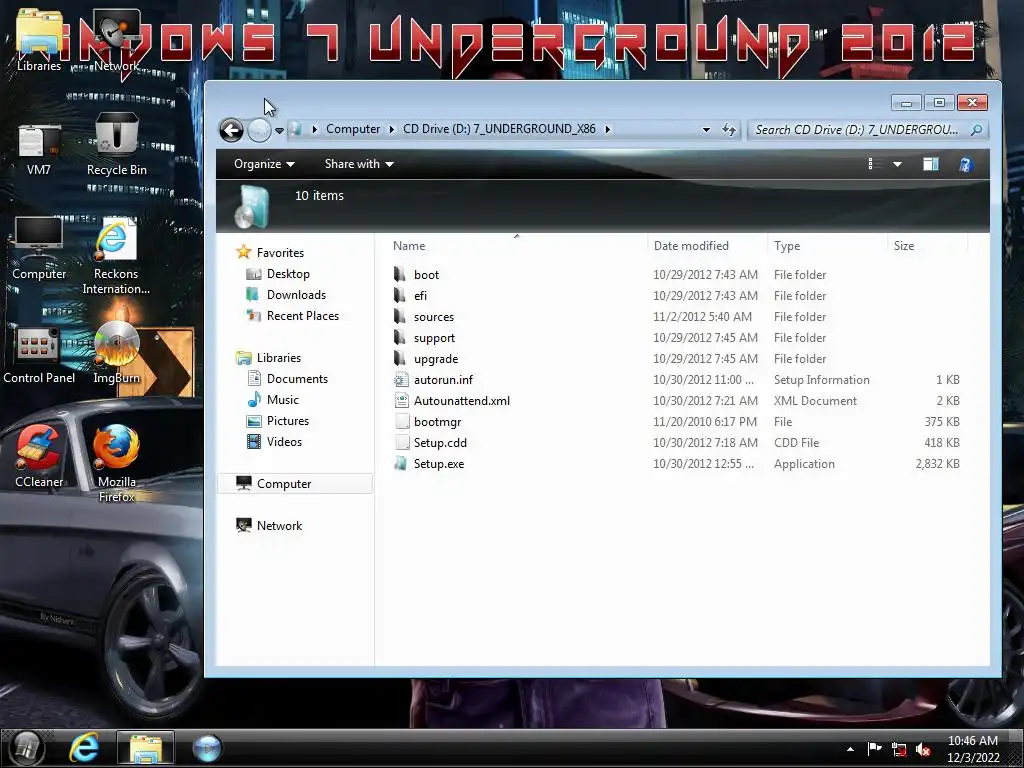Click the 375 KB size cell
The width and height of the screenshot is (1024, 768).
point(942,422)
